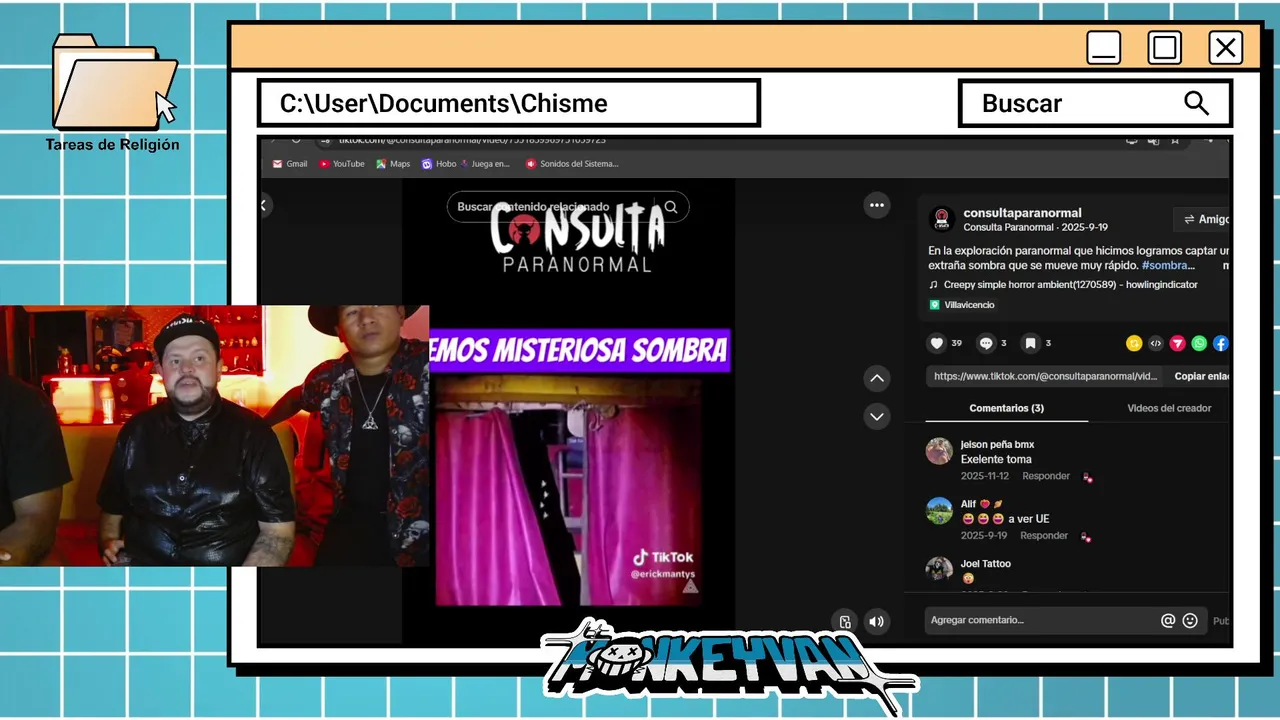Click the Buscar search box

(1095, 103)
